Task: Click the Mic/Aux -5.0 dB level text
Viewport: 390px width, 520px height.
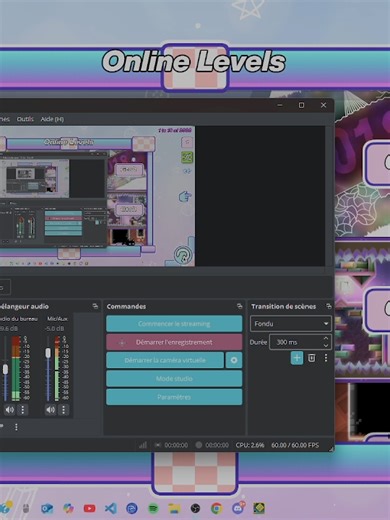Action: (x=55, y=329)
